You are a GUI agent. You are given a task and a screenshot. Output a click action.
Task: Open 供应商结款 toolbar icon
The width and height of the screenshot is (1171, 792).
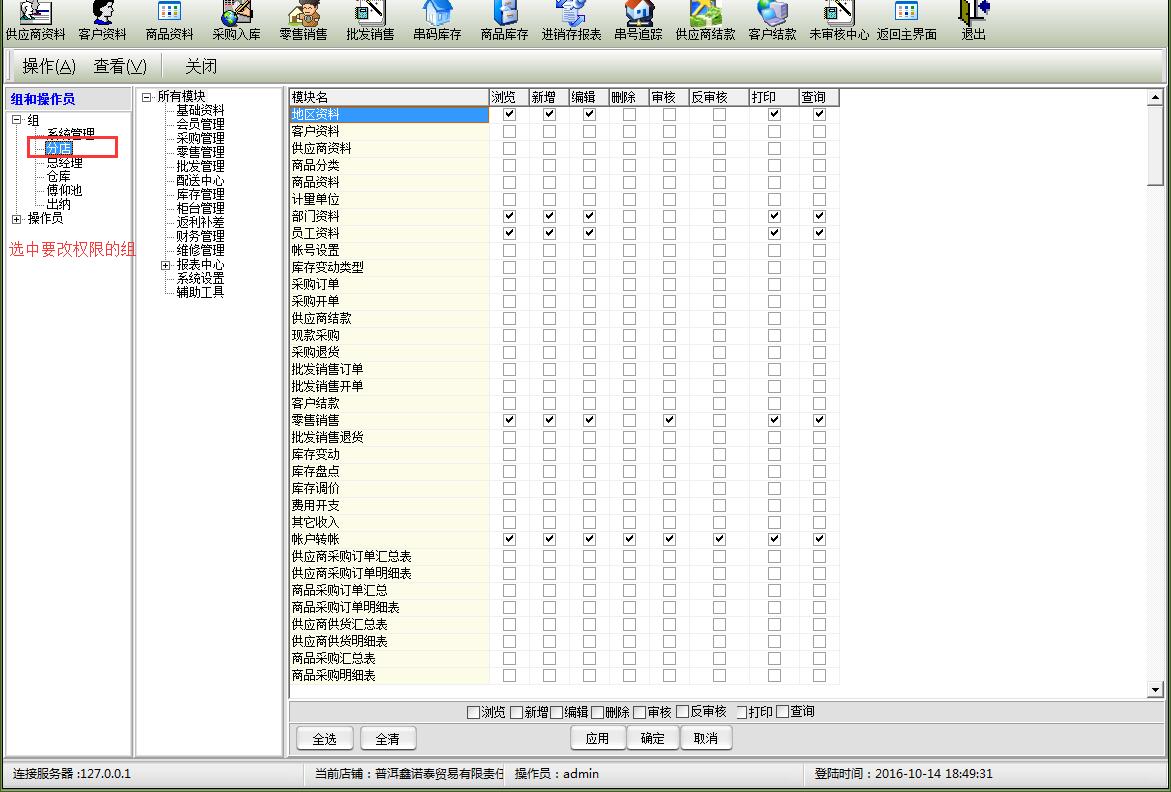(705, 20)
